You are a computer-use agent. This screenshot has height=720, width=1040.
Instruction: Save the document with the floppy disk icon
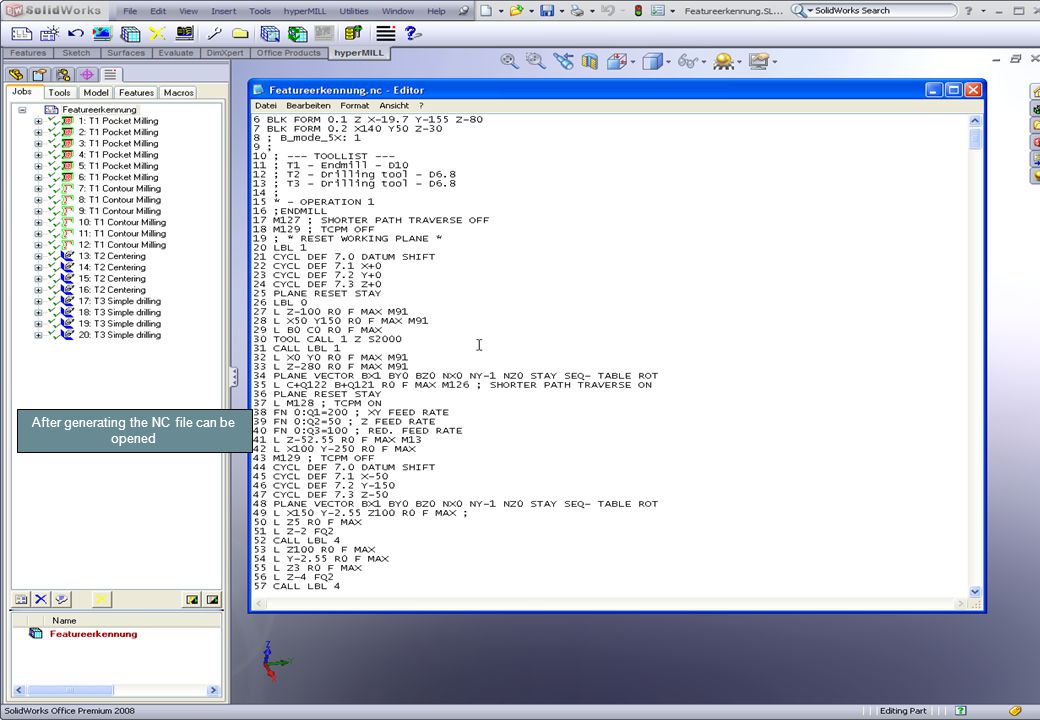[x=547, y=11]
